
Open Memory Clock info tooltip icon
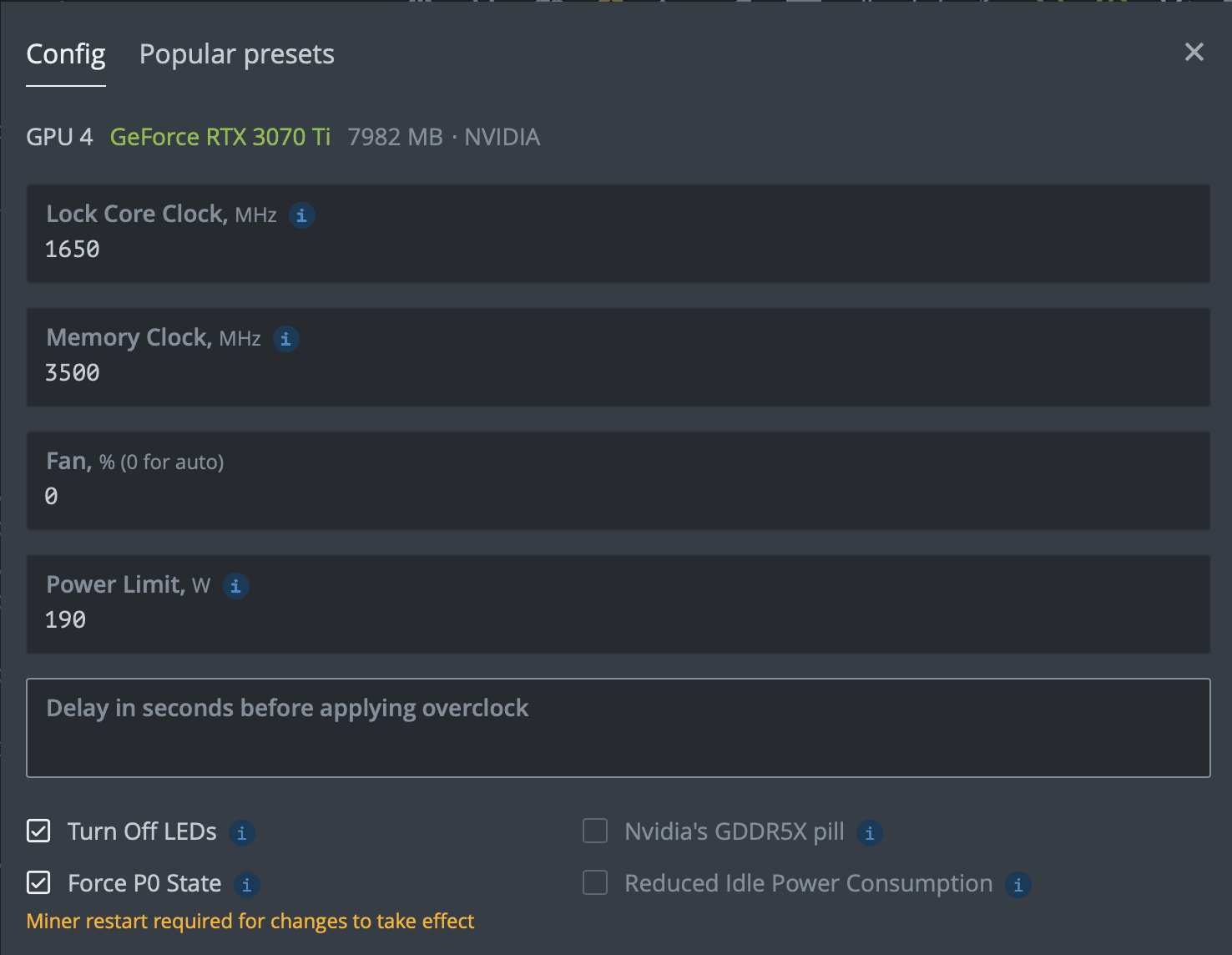click(285, 339)
